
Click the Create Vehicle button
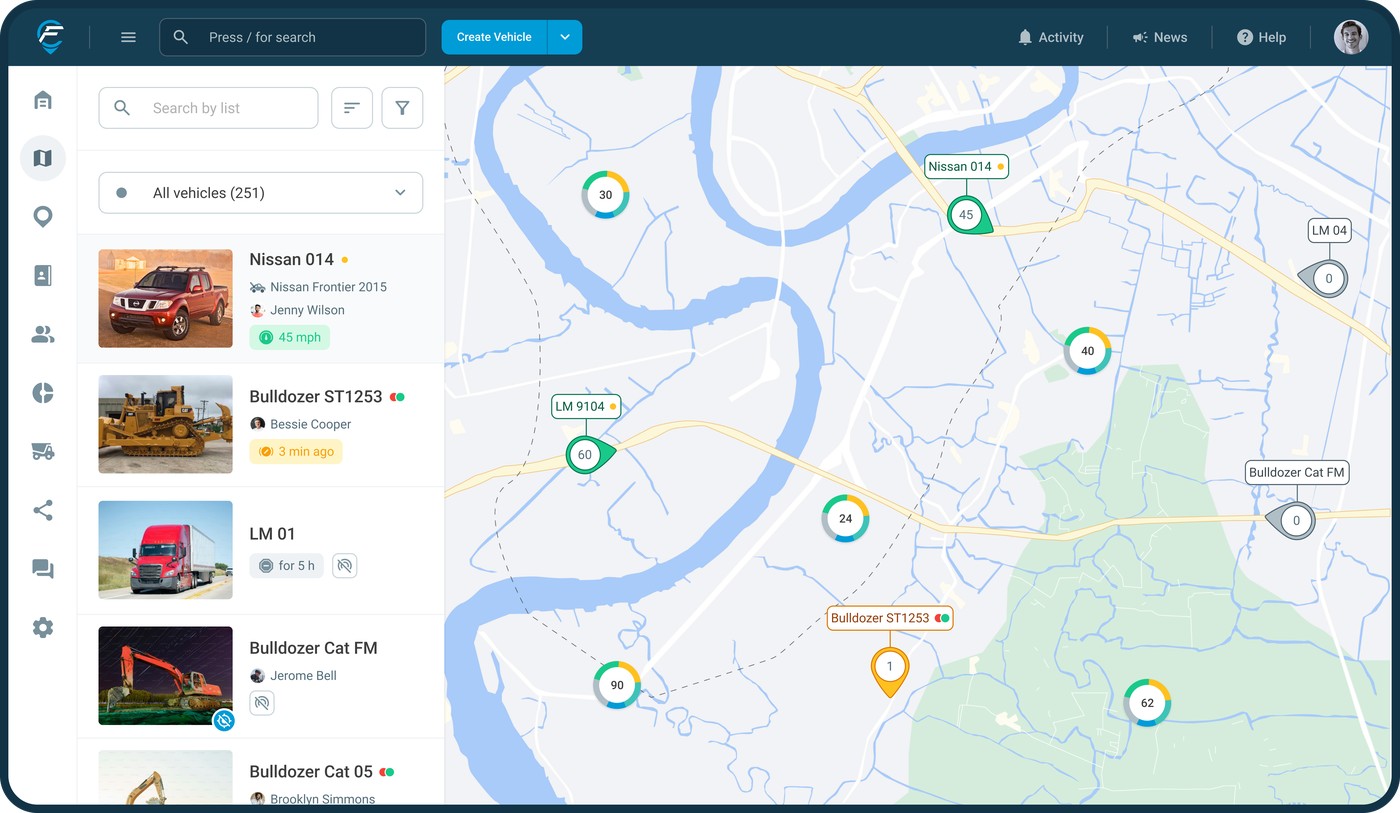tap(493, 36)
